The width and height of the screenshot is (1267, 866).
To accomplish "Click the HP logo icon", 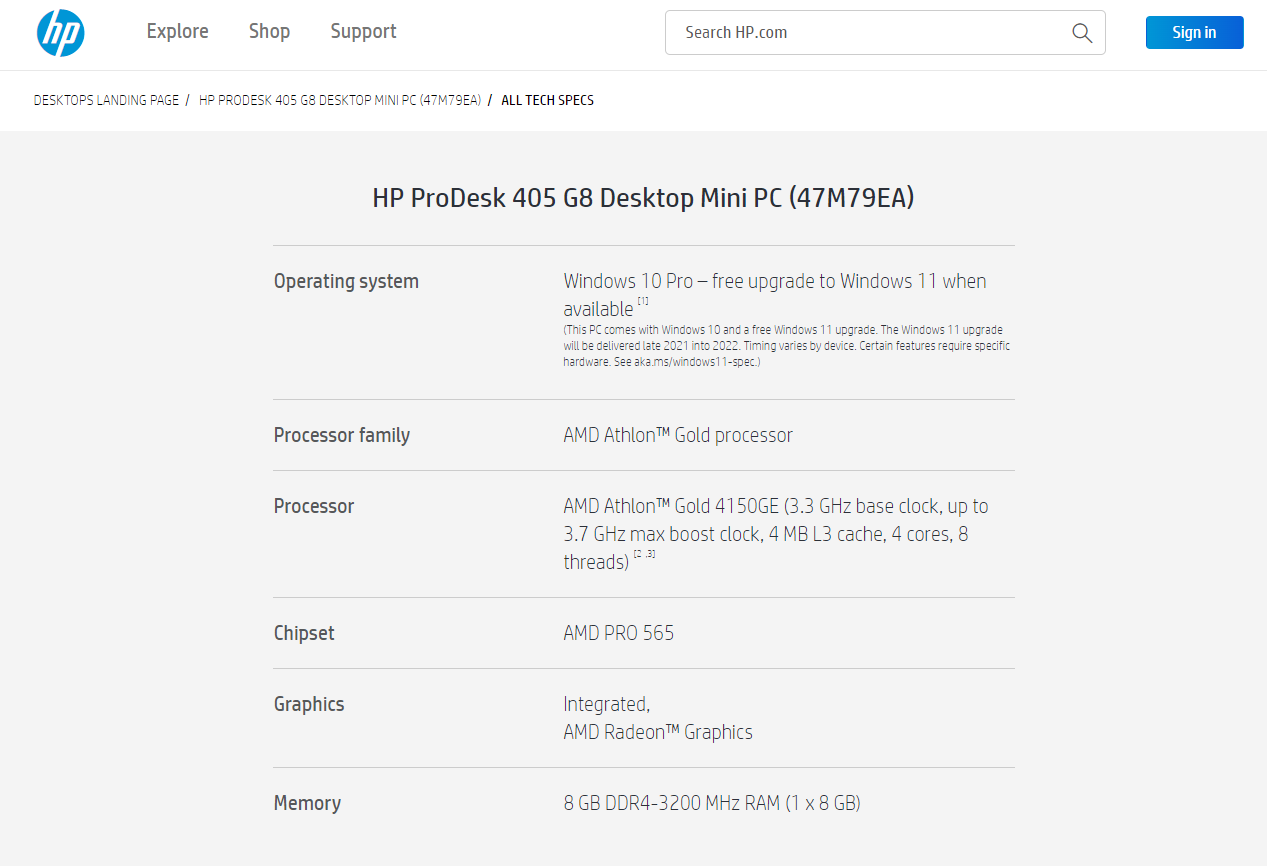I will [x=60, y=33].
